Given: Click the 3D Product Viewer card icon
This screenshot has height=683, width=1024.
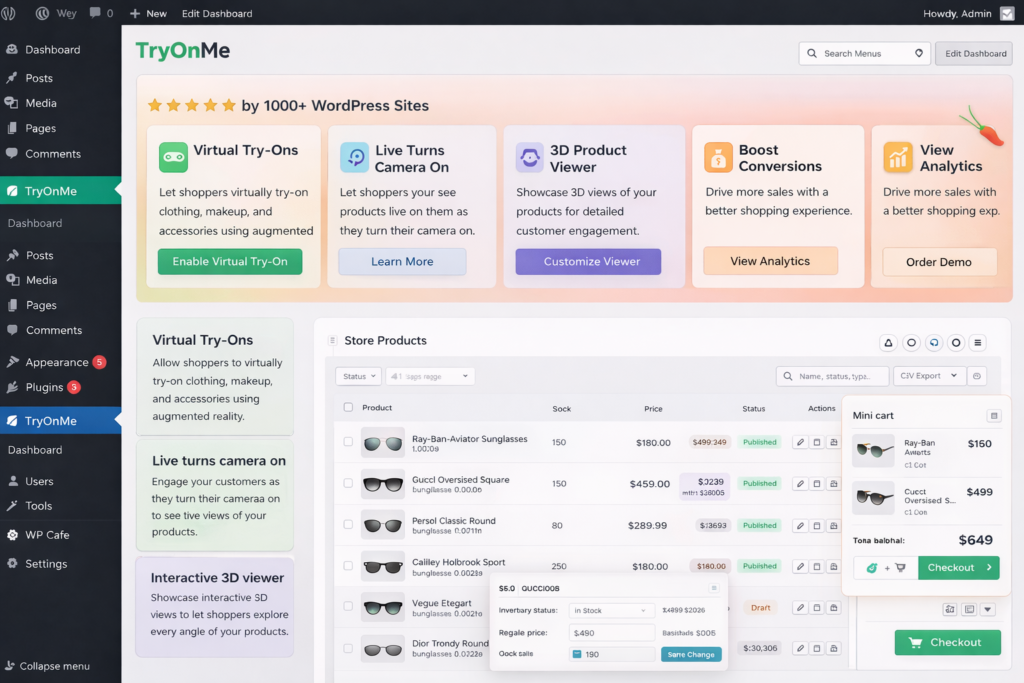Looking at the screenshot, I should point(529,157).
